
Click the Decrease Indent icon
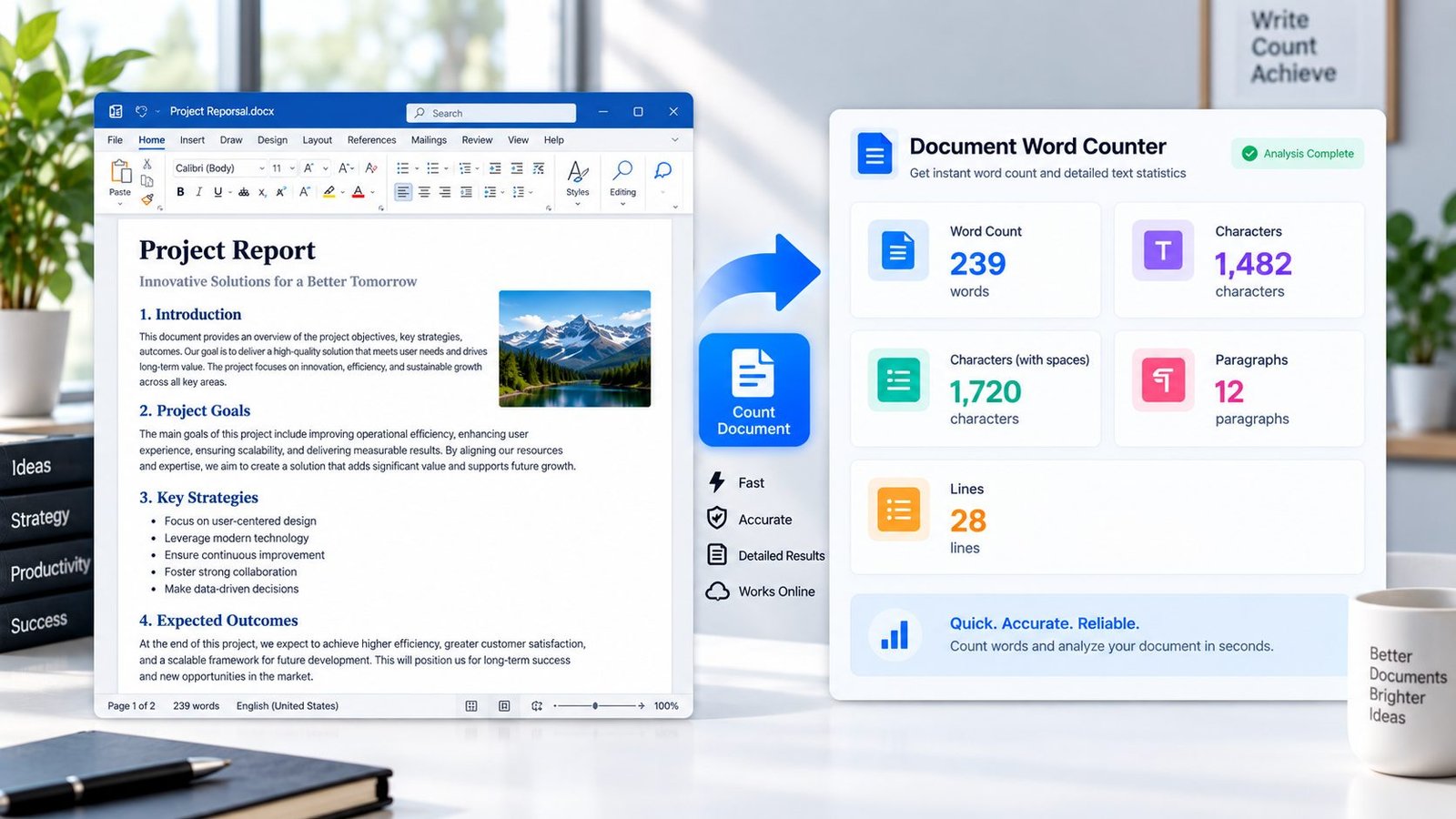click(x=495, y=168)
